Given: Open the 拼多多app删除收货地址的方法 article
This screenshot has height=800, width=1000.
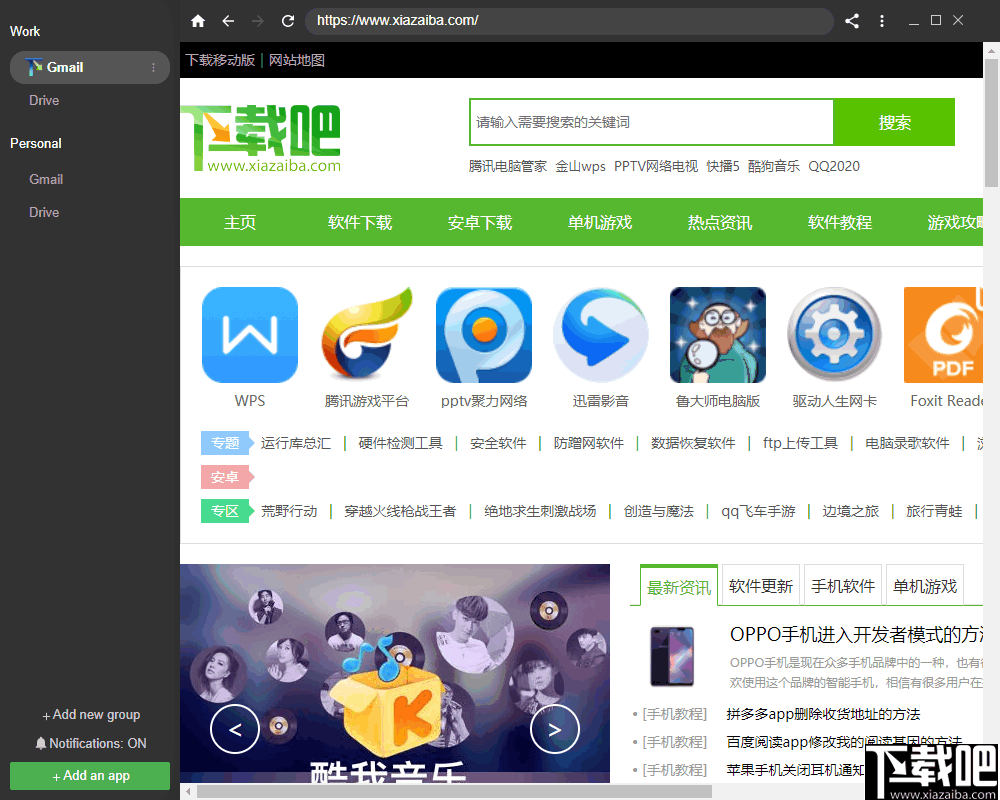Looking at the screenshot, I should (823, 715).
